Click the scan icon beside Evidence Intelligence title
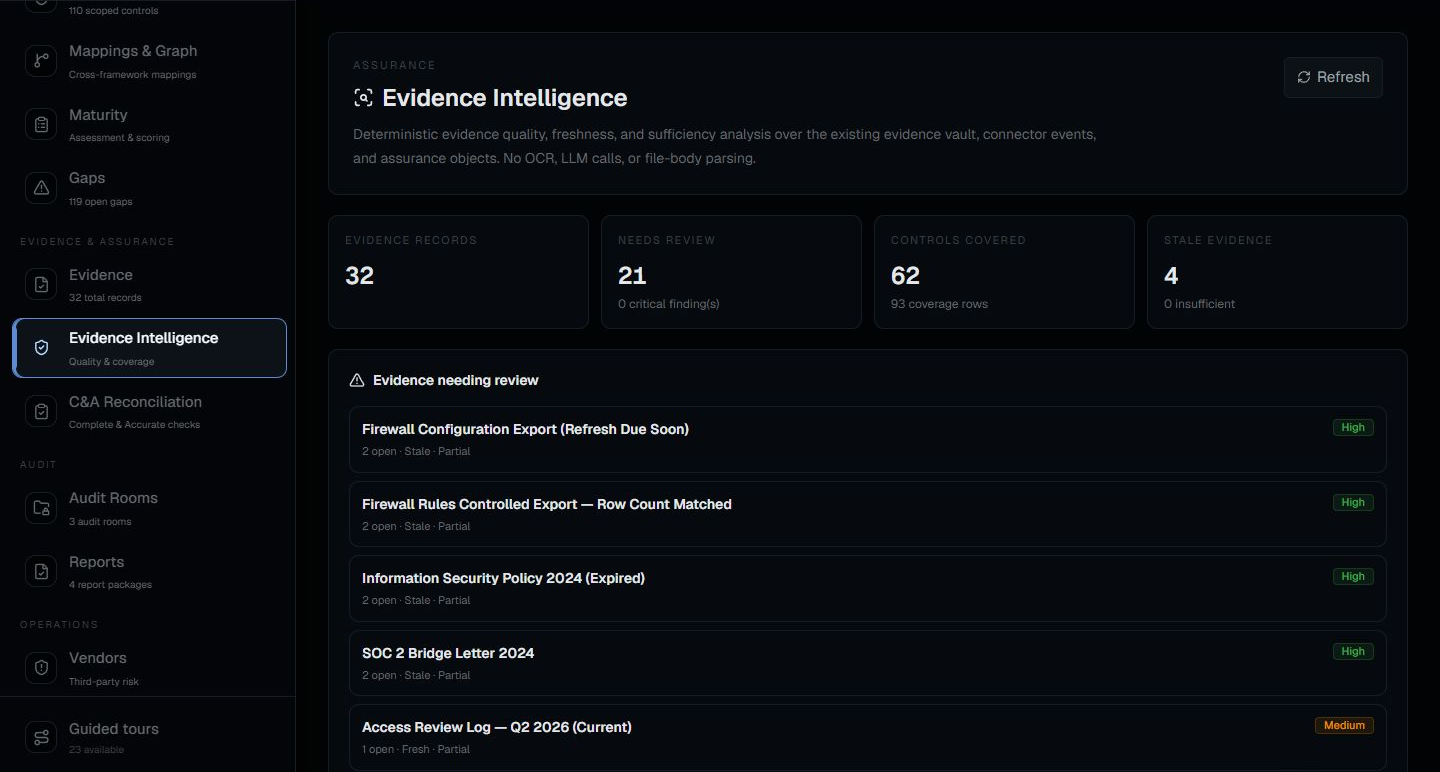Screen dimensions: 1440x772 pyautogui.click(x=363, y=98)
